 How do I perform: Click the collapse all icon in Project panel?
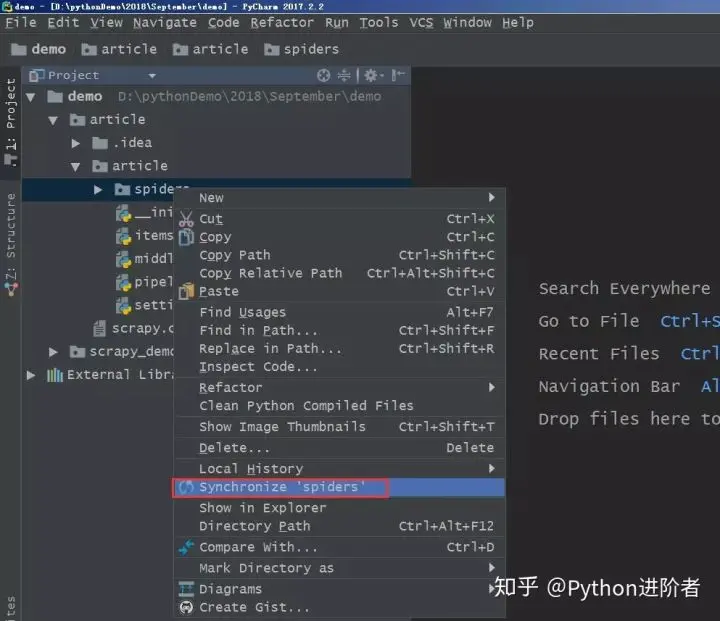pyautogui.click(x=344, y=75)
